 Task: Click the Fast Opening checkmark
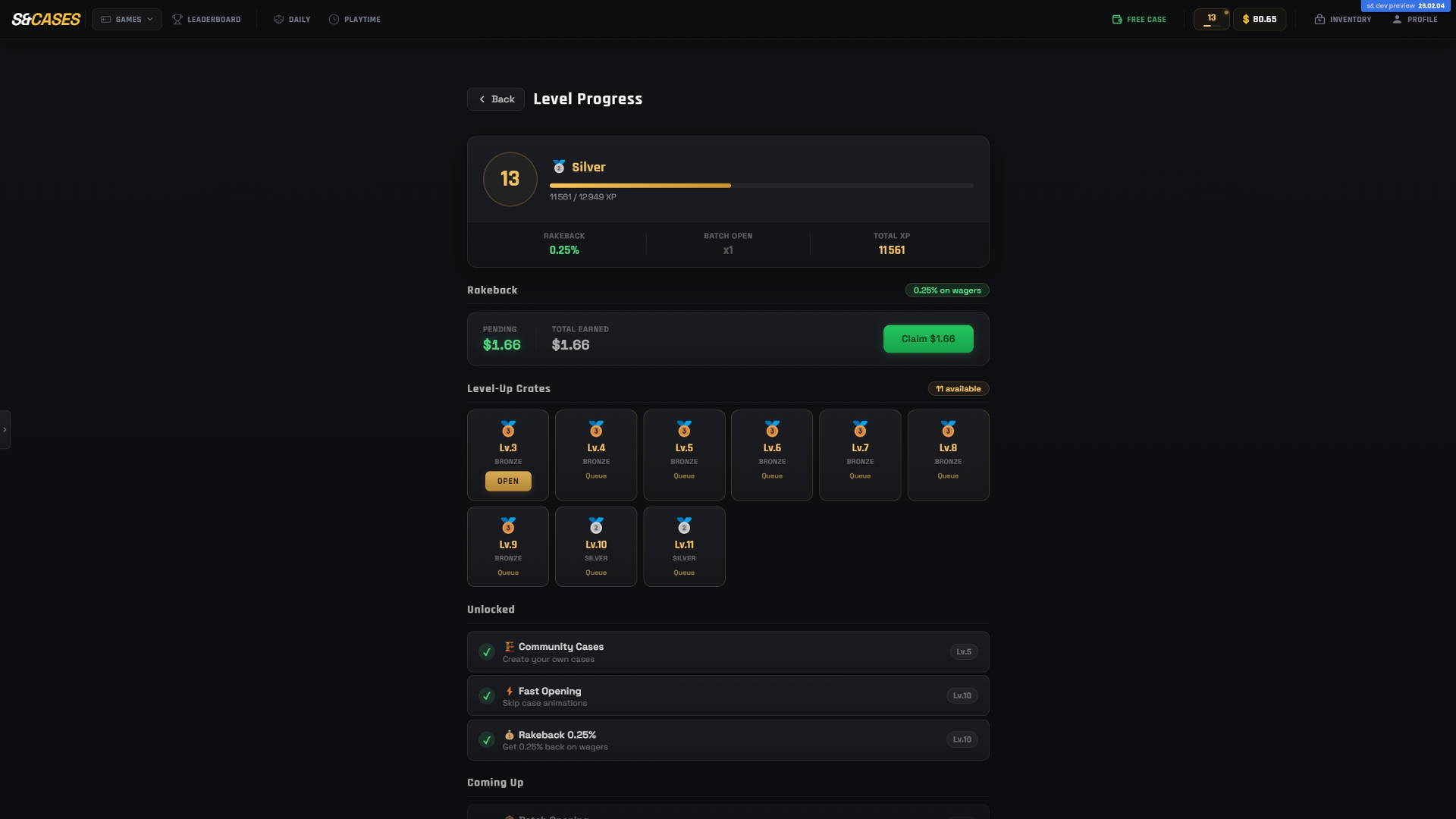[x=487, y=695]
